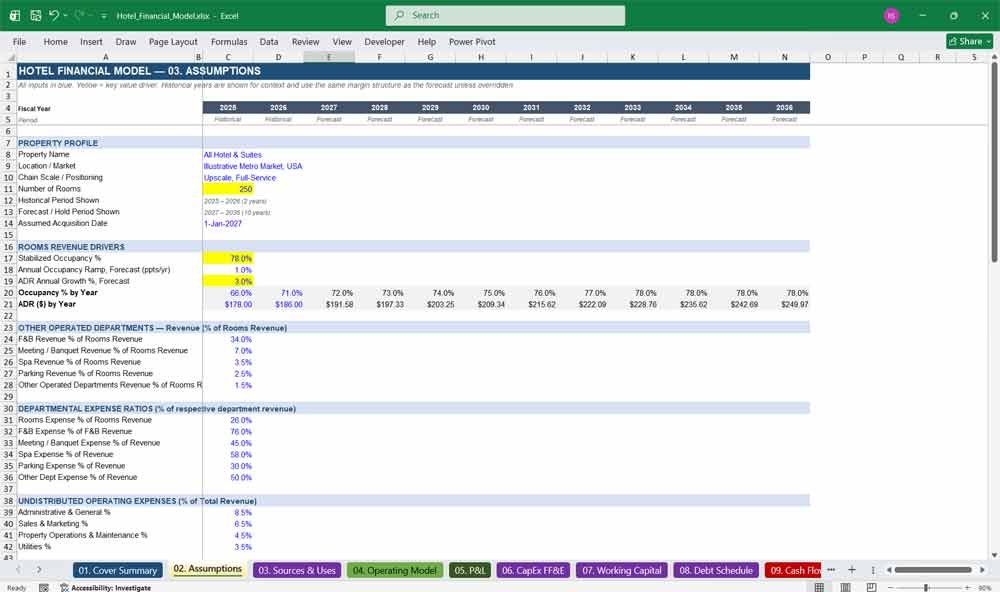1000x592 pixels.
Task: Open the Data ribbon tab
Action: (x=268, y=41)
